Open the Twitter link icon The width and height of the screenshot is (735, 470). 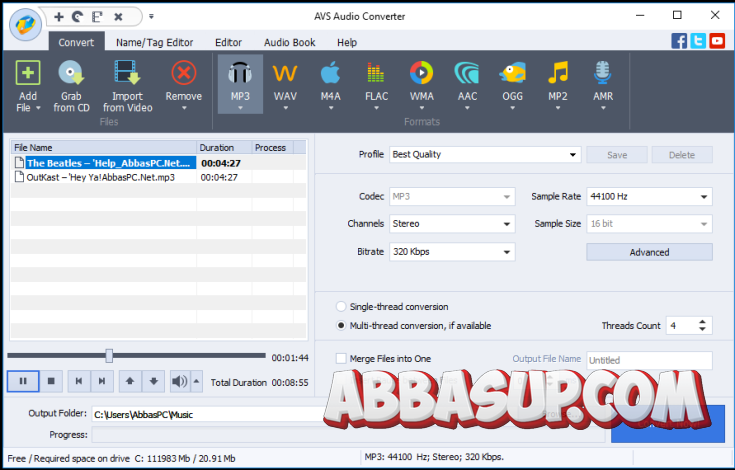click(x=698, y=41)
